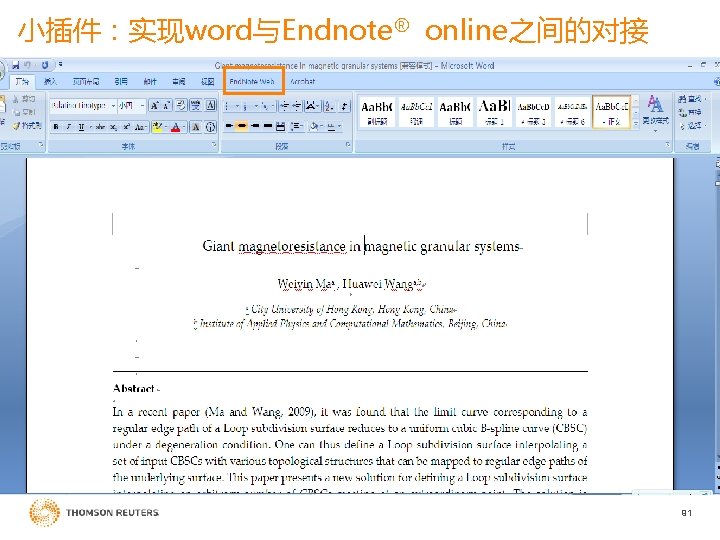Screen dimensions: 720x540
Task: Align text right
Action: 255,126
